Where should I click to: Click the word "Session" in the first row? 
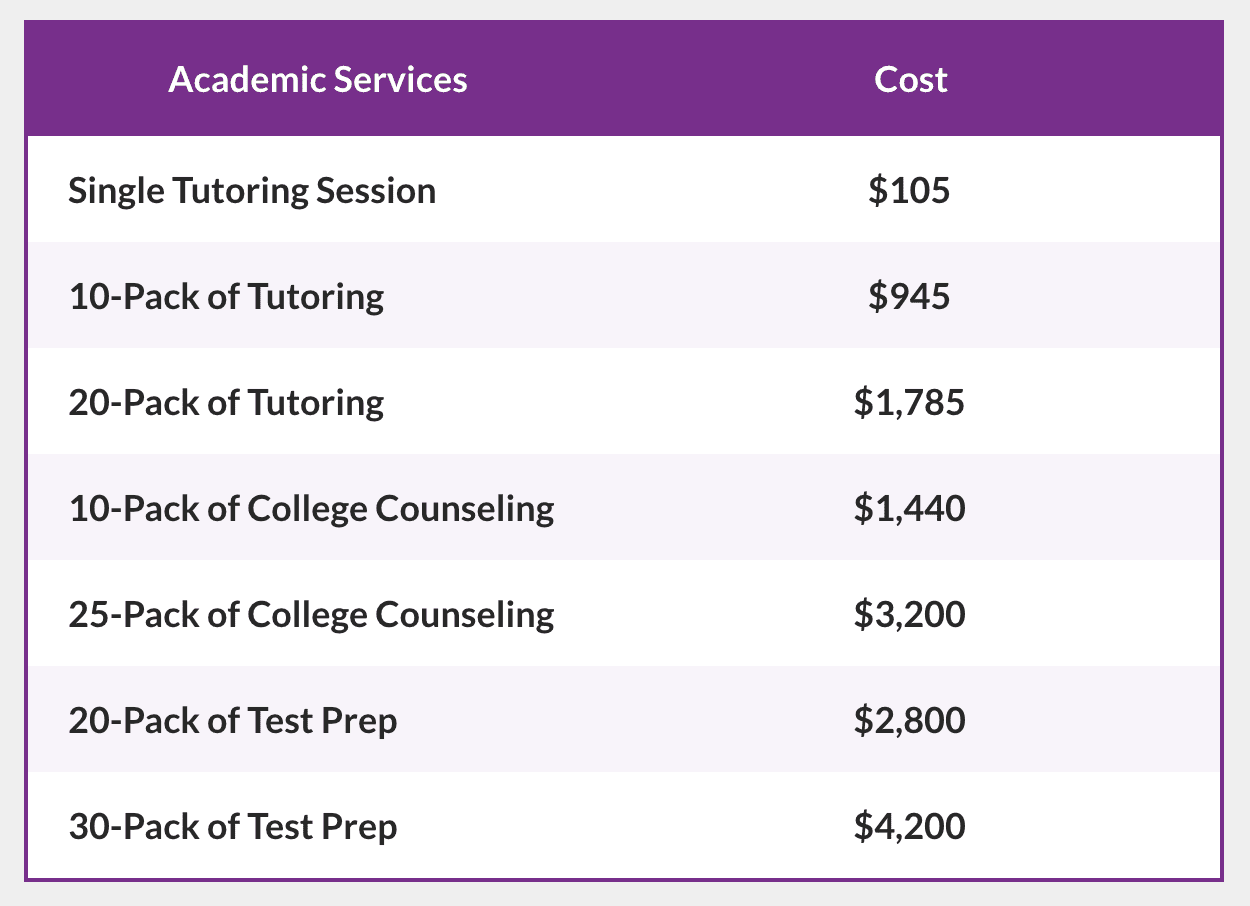click(x=376, y=190)
